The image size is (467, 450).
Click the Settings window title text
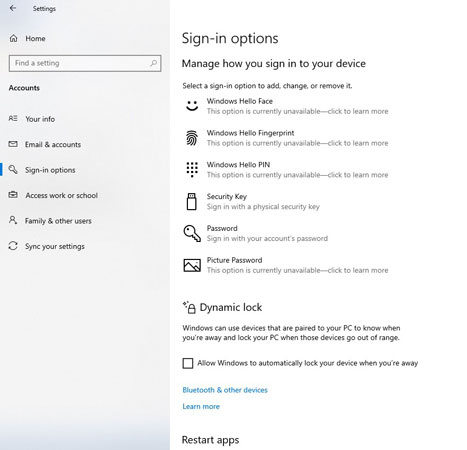(x=44, y=9)
